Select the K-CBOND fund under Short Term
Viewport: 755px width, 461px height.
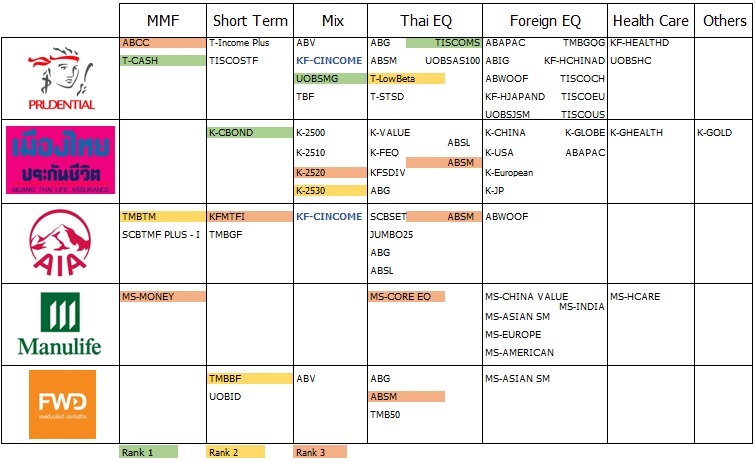click(x=249, y=133)
